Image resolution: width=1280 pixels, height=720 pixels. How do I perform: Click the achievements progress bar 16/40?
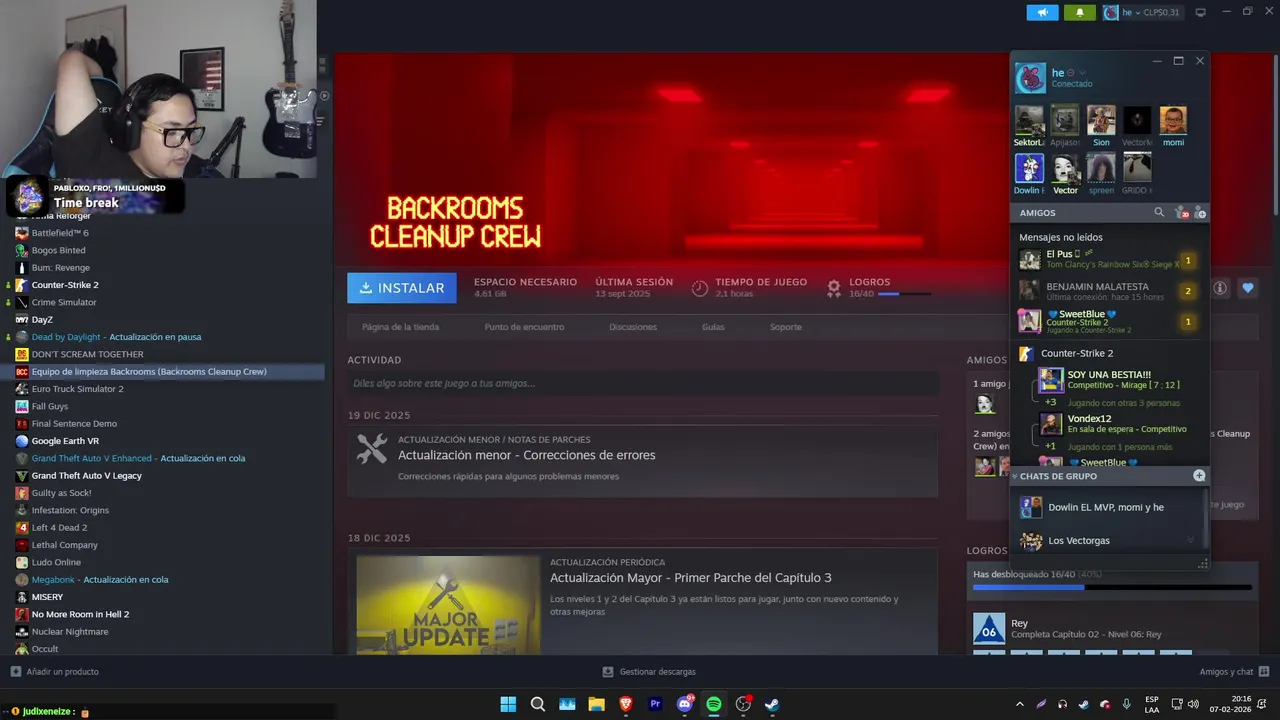pos(1112,587)
